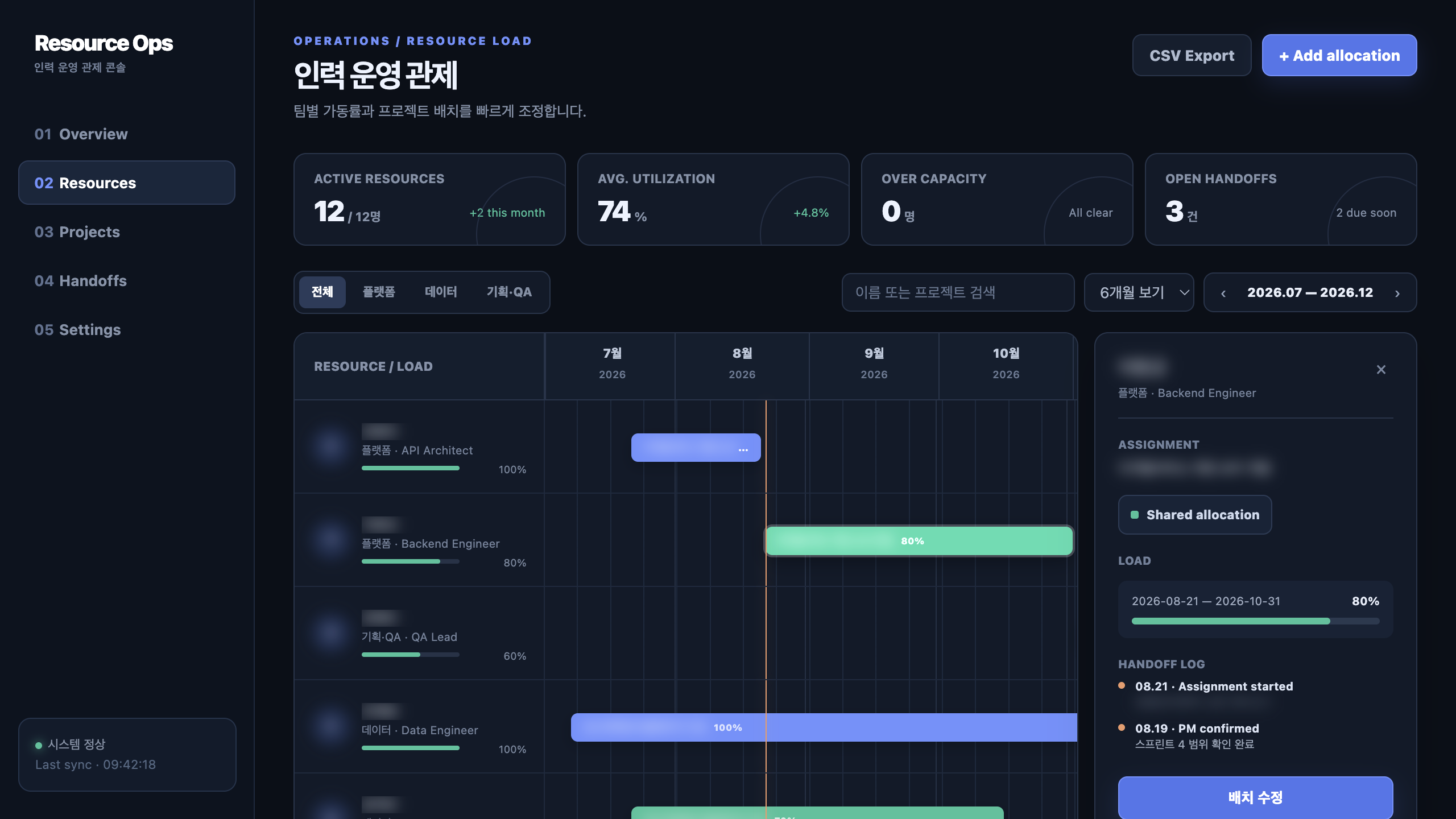
Task: Click the 2026-08-21 — 2026-10-31 load range
Action: (1206, 601)
